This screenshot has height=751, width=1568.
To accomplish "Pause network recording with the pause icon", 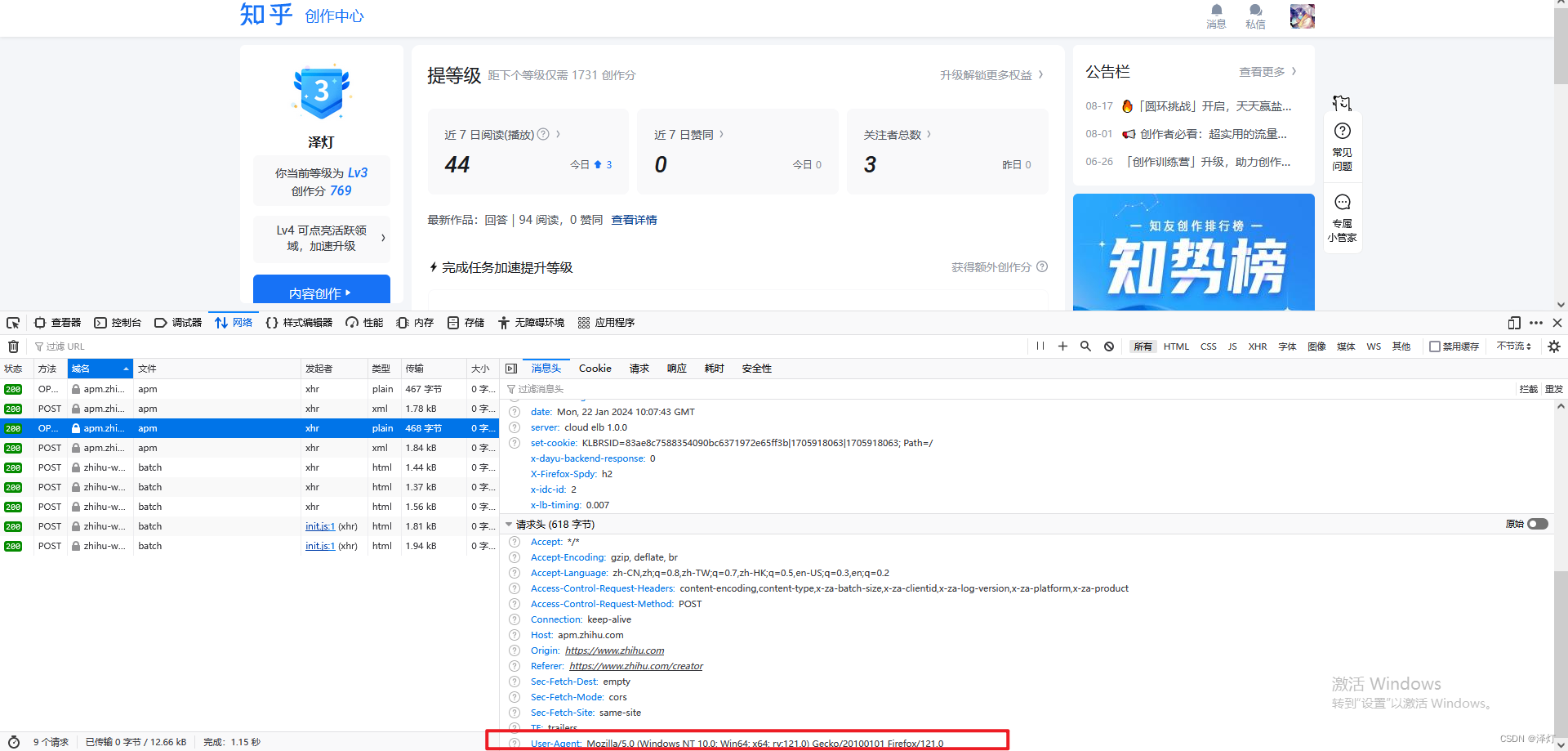I will point(1040,346).
